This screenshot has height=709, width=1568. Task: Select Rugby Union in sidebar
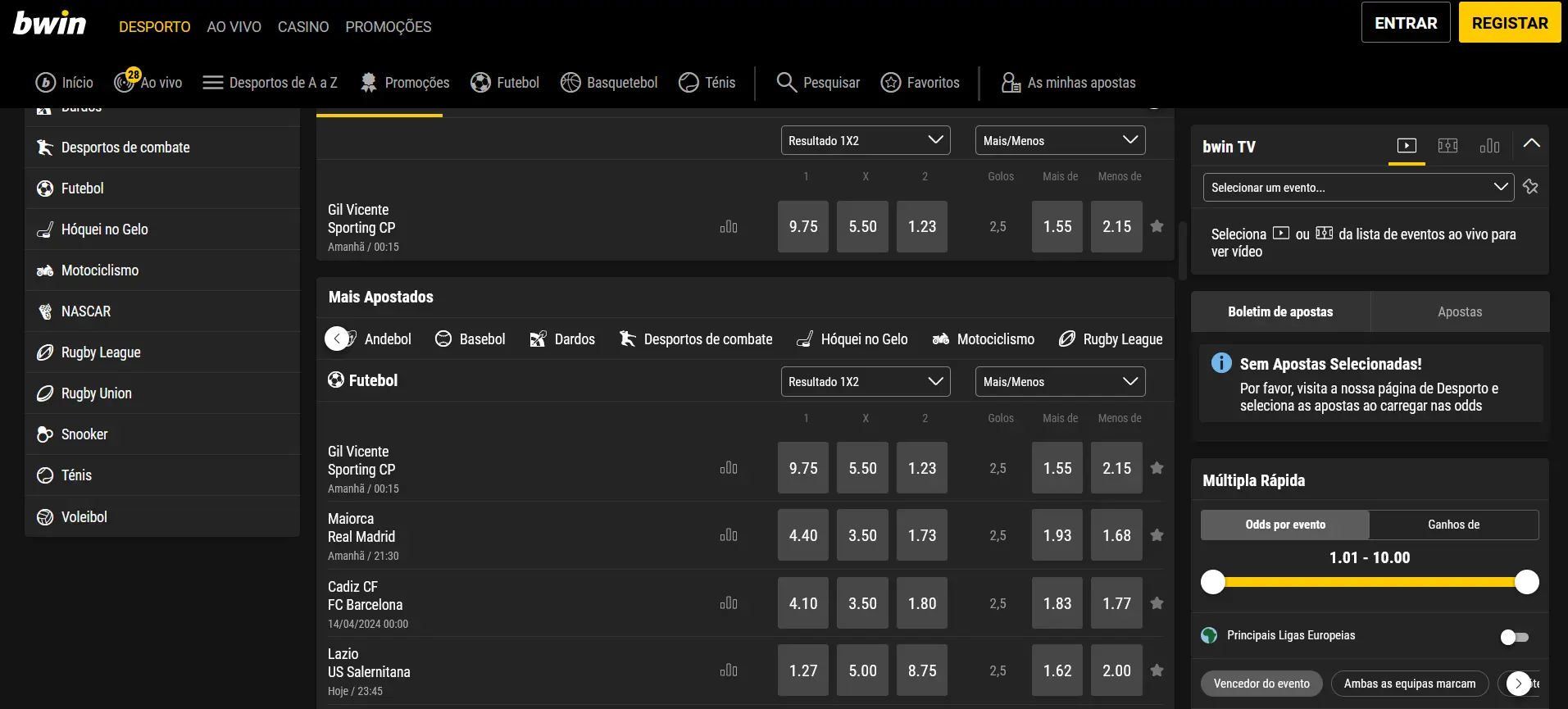162,393
